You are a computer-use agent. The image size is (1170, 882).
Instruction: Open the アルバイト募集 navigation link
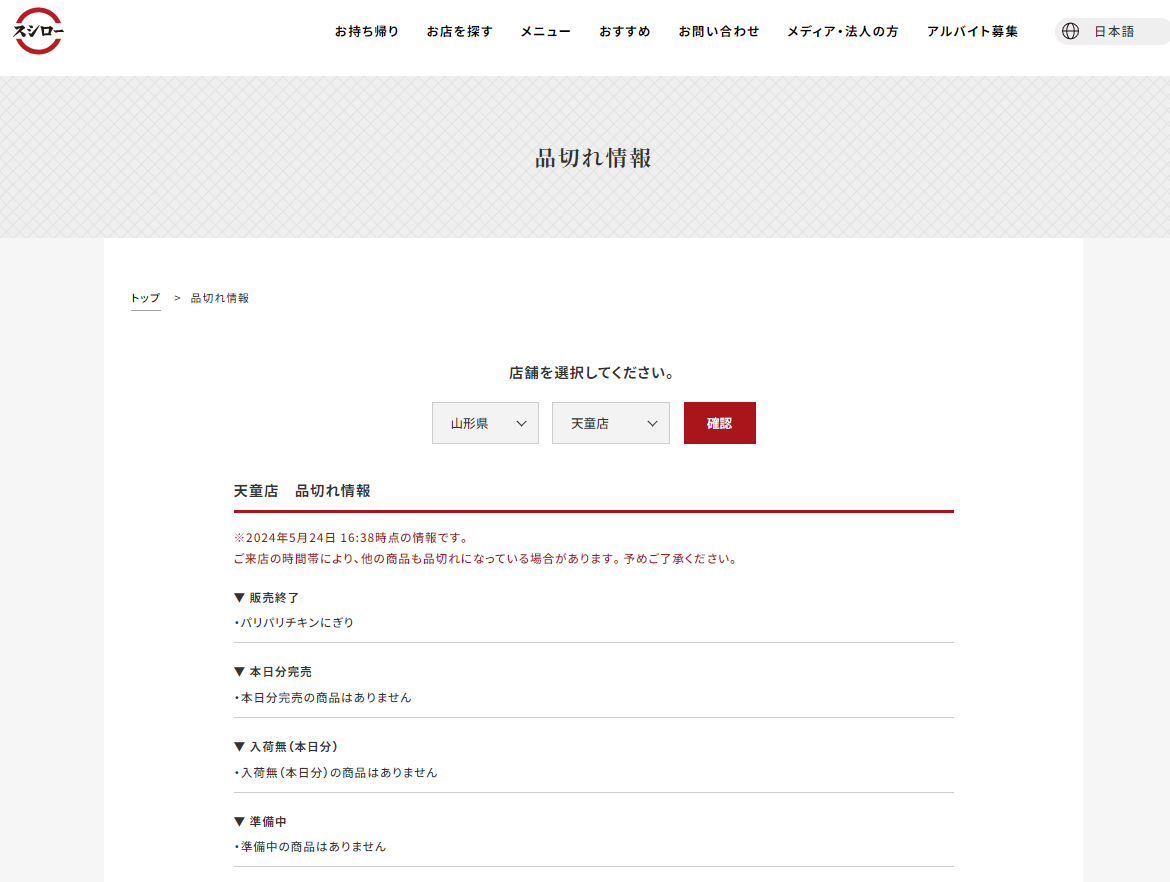pos(972,32)
